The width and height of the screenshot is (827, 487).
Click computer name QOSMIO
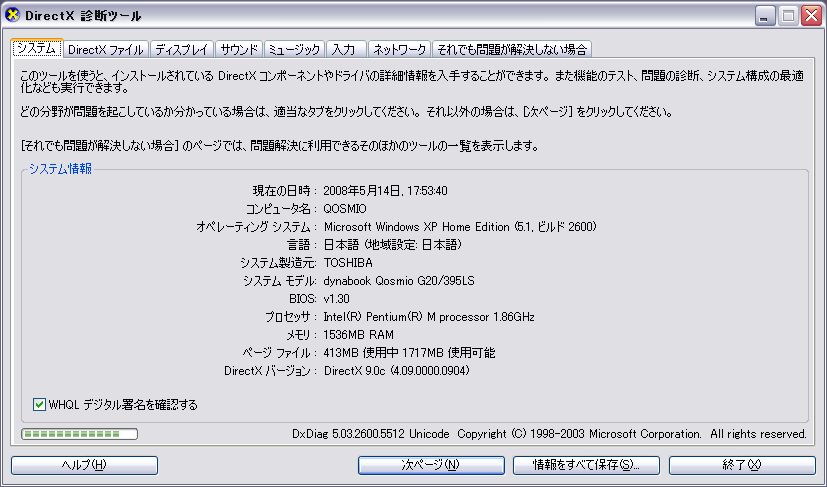(x=345, y=209)
